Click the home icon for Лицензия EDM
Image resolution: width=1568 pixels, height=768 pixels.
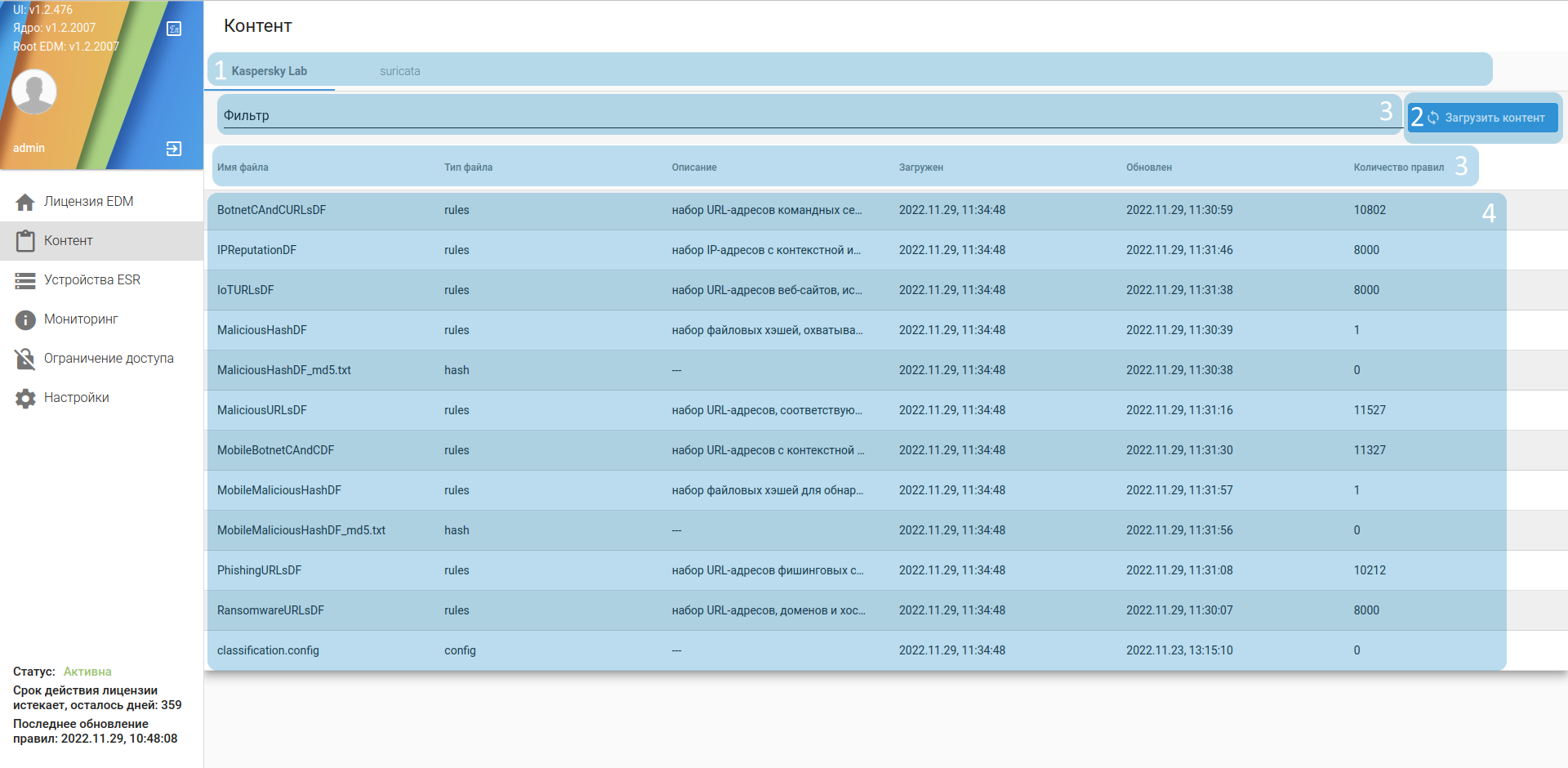pyautogui.click(x=25, y=202)
